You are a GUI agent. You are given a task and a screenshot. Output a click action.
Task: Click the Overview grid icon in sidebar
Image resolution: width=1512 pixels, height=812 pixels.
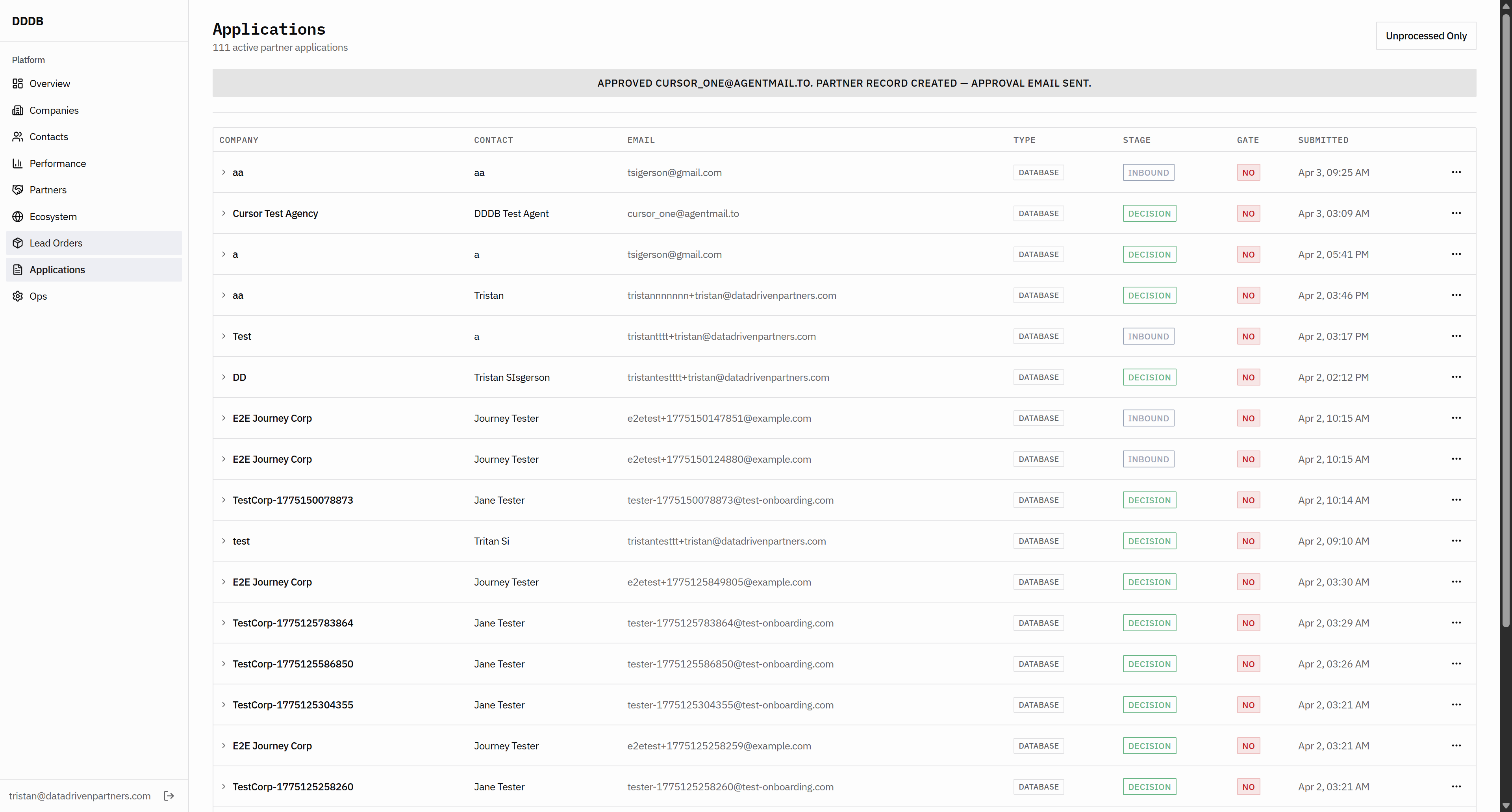click(x=18, y=83)
